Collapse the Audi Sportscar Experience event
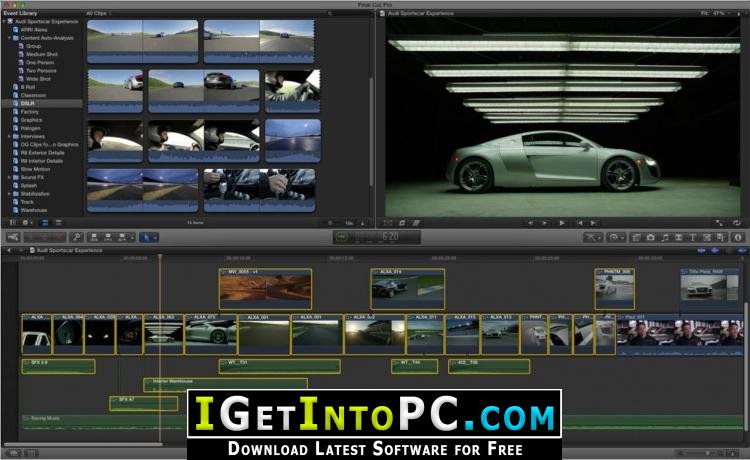This screenshot has width=750, height=460. click(4, 22)
